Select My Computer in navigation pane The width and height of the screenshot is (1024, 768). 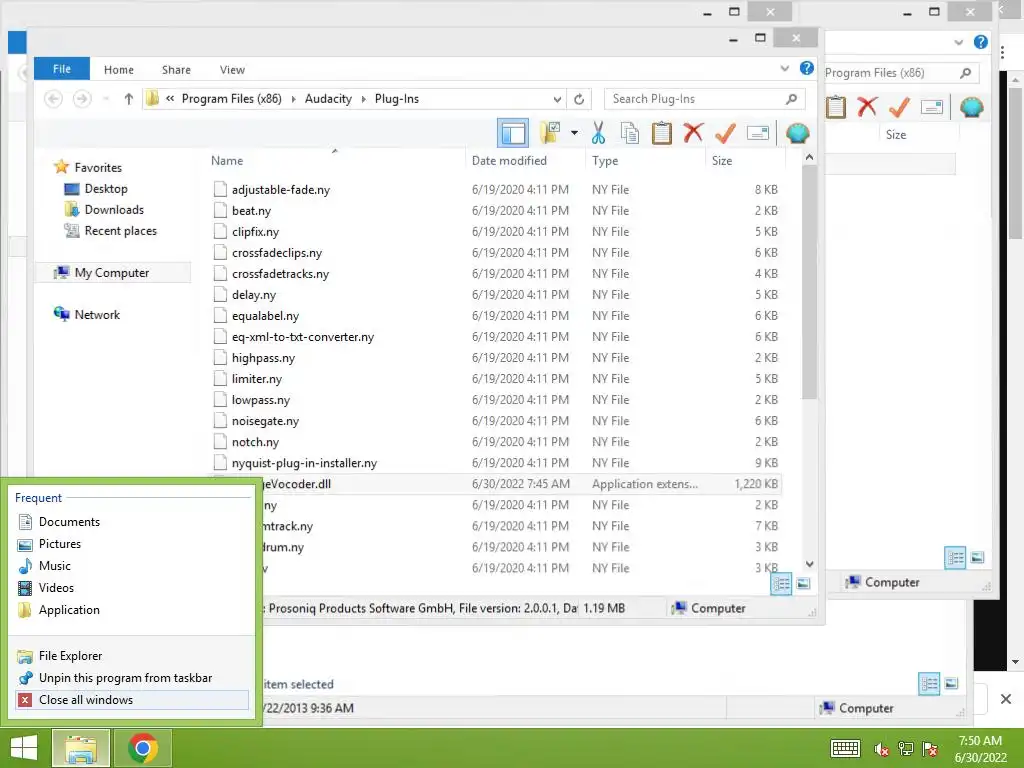pos(112,273)
